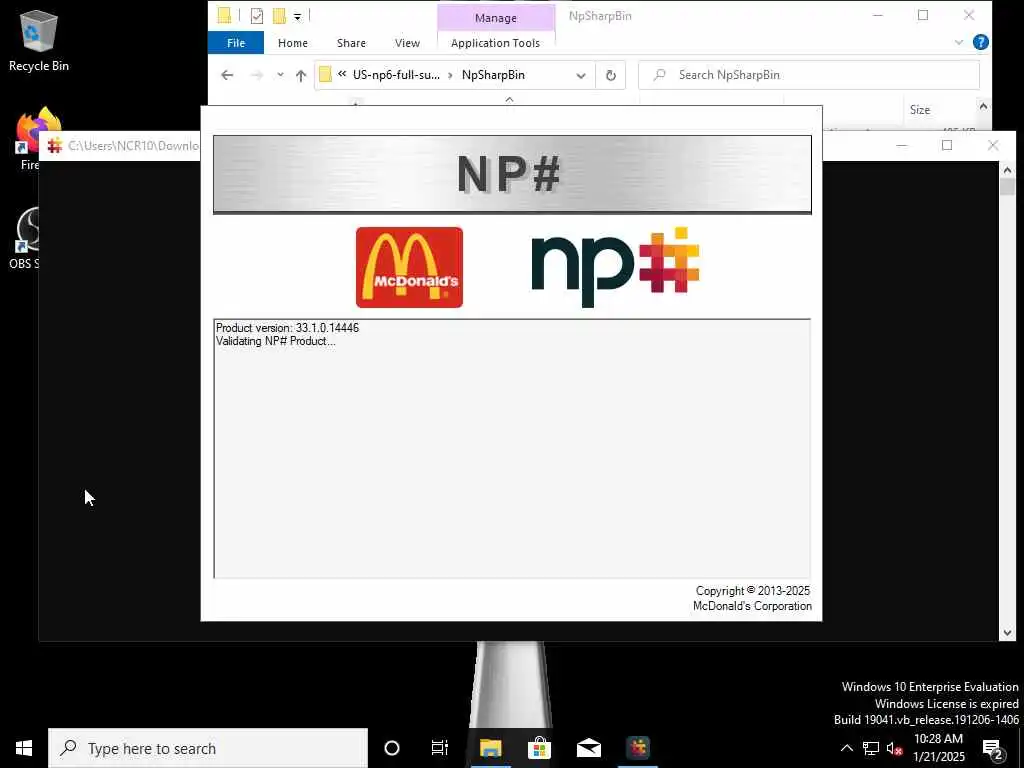Open the Recycle Bin desktop icon

[39, 40]
